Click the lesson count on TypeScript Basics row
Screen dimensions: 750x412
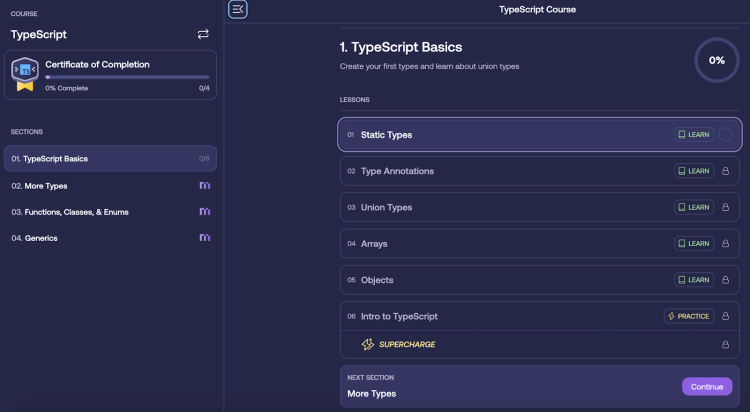(x=204, y=158)
